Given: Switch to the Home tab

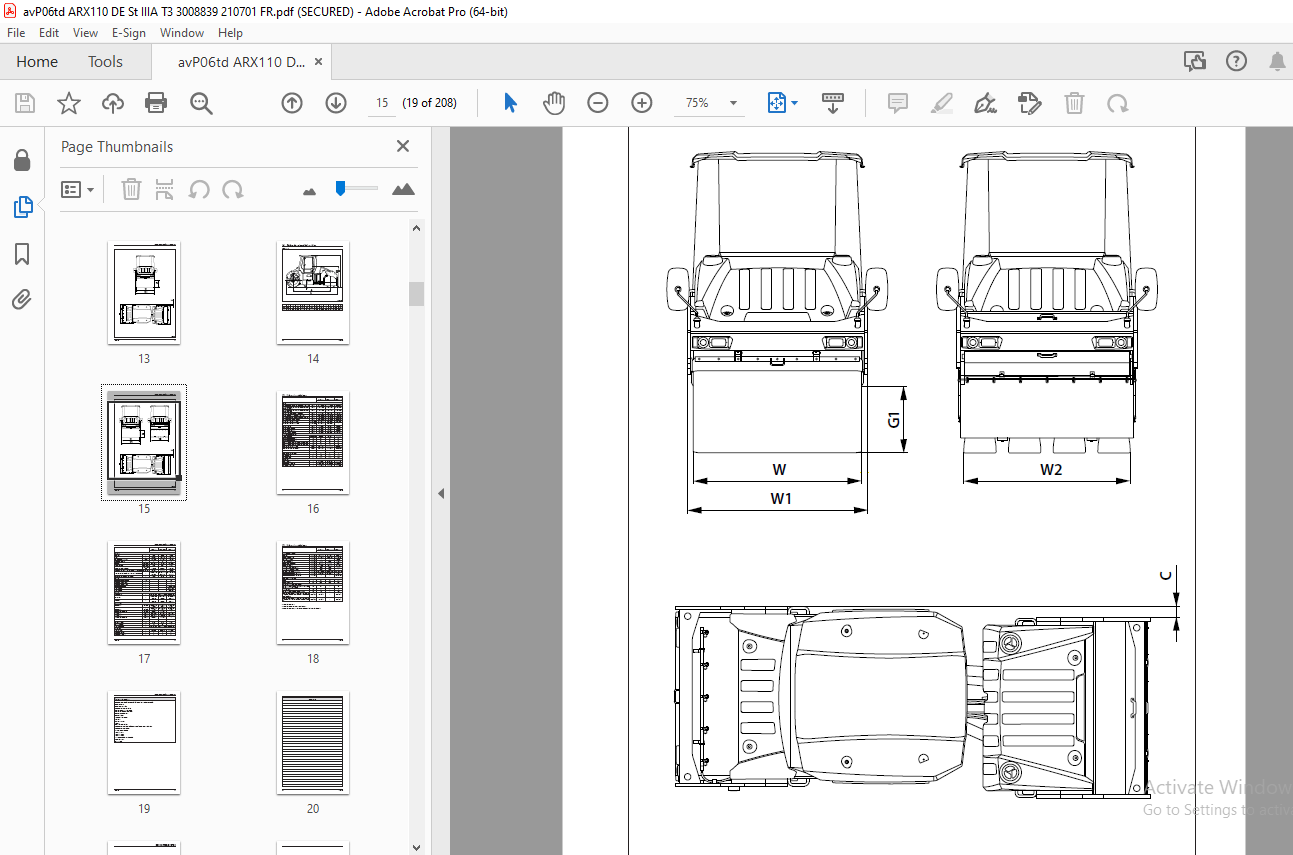Looking at the screenshot, I should [37, 62].
